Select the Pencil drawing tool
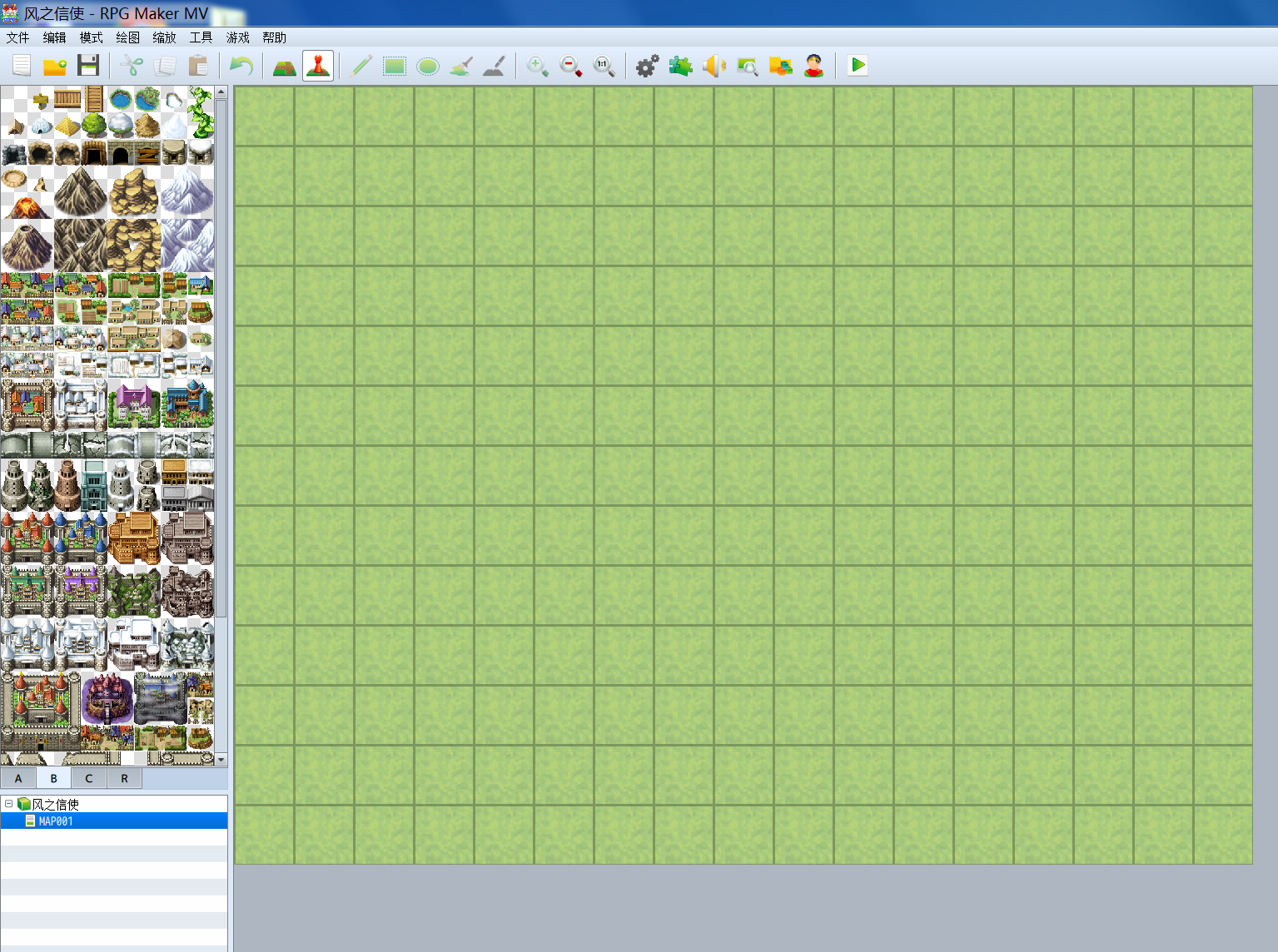 361,66
